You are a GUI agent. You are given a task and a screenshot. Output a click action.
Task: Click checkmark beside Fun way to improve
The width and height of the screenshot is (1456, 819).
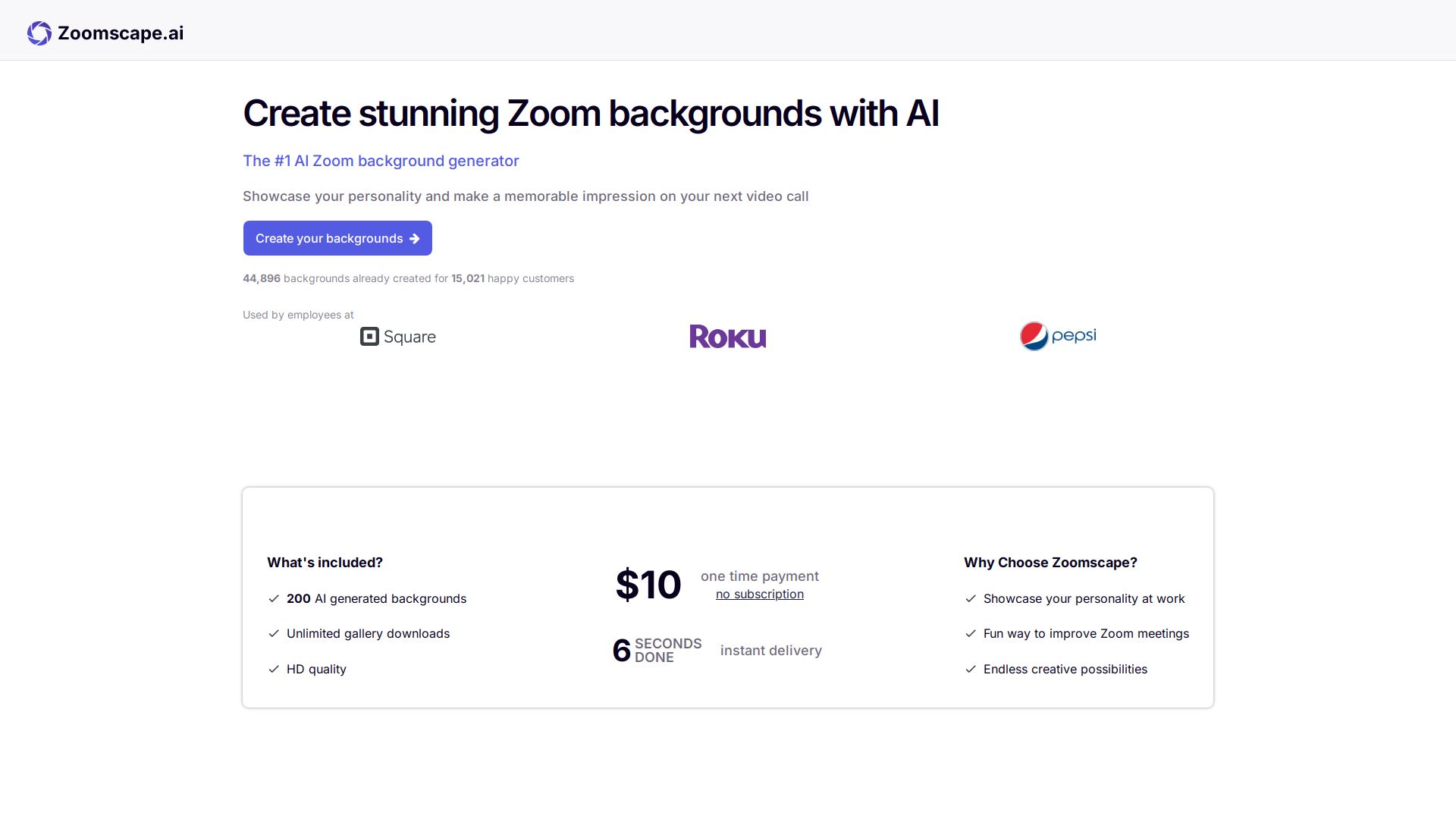click(x=971, y=634)
